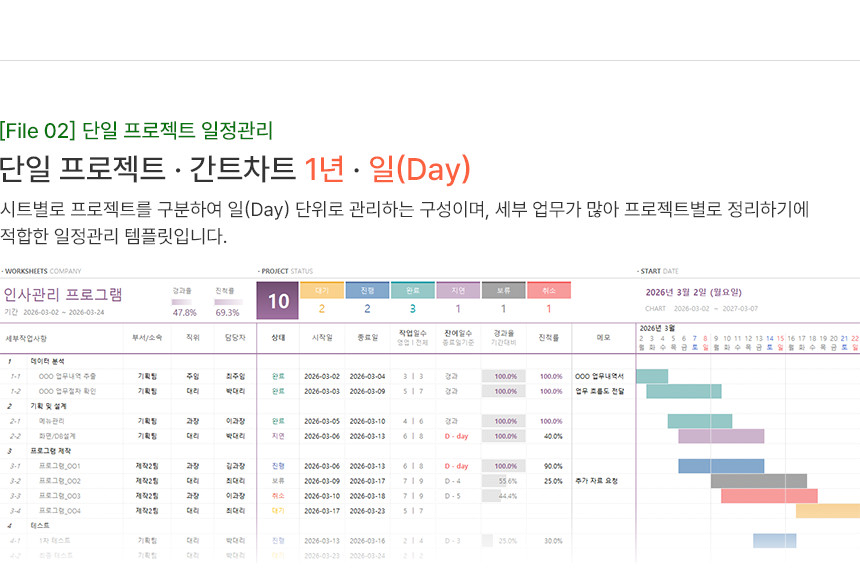Select the purple 지연 status badge
Screen dimensions: 860x570
(x=458, y=291)
